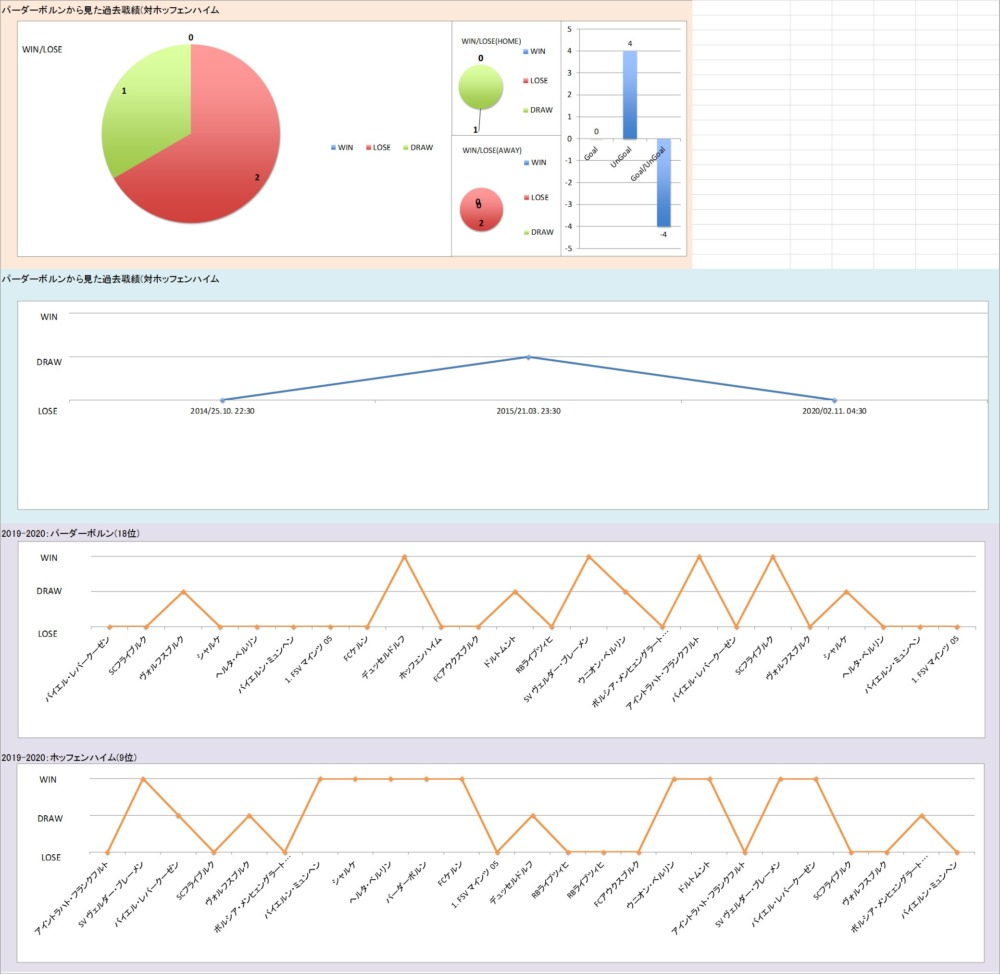Click LOSE legend entry in WIN/LOSE(HOME) chart

[x=536, y=80]
